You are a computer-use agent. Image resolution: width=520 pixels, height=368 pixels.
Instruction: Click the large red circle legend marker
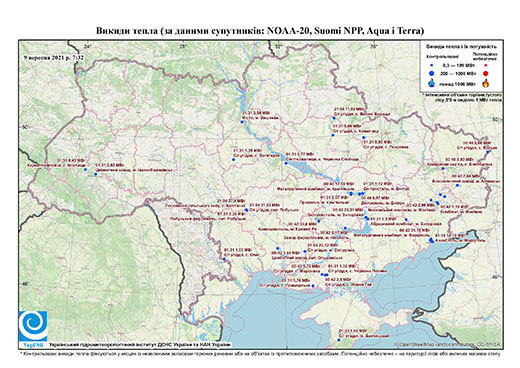[485, 73]
